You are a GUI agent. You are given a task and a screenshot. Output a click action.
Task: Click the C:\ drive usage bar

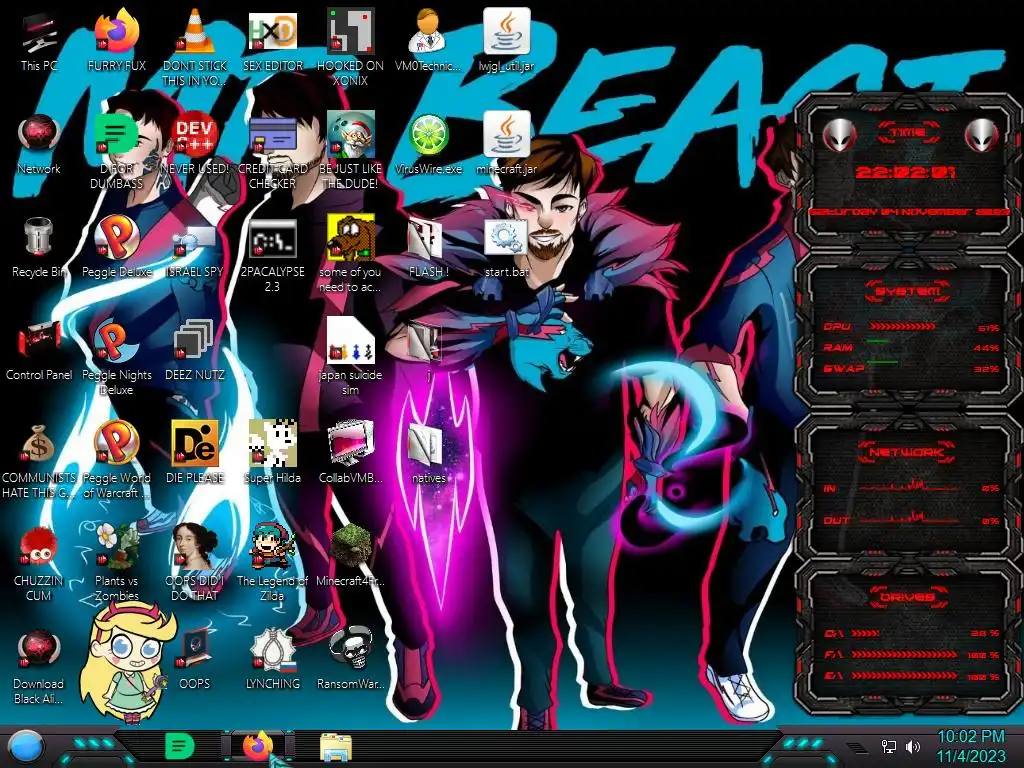865,633
